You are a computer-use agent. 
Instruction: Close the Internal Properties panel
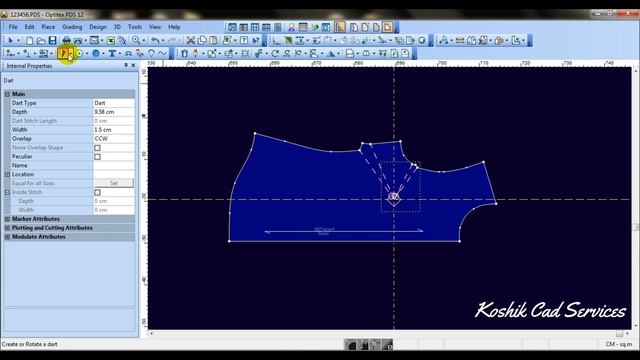[x=133, y=65]
